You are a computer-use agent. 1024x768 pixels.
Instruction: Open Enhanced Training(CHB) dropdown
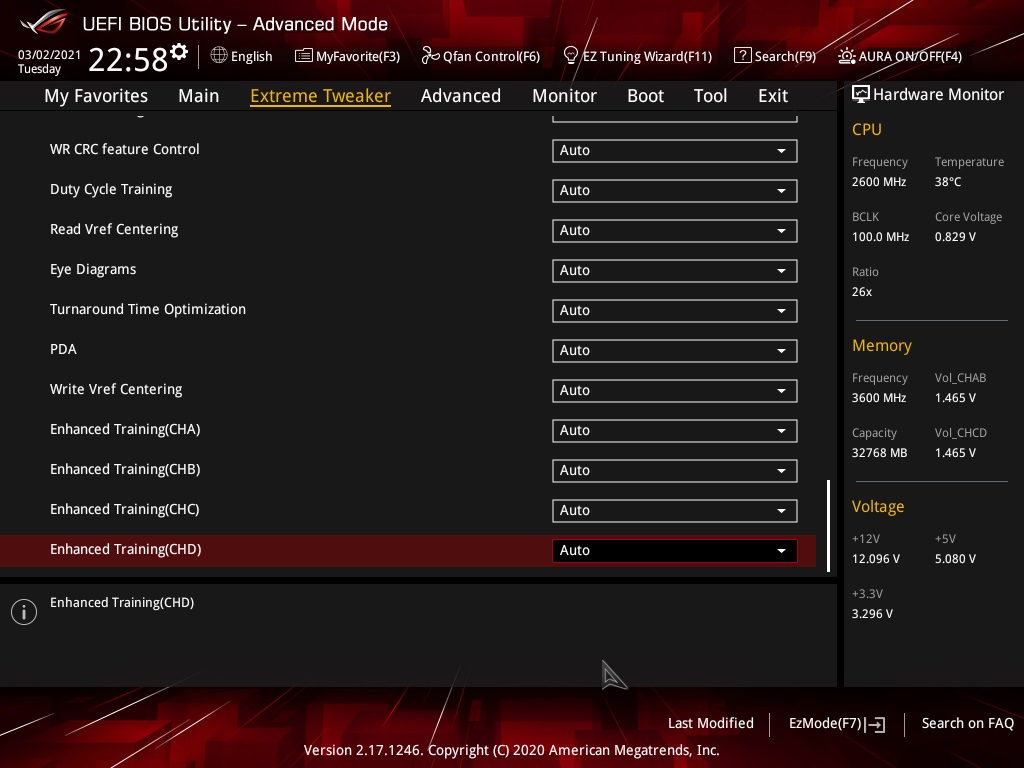(x=675, y=470)
